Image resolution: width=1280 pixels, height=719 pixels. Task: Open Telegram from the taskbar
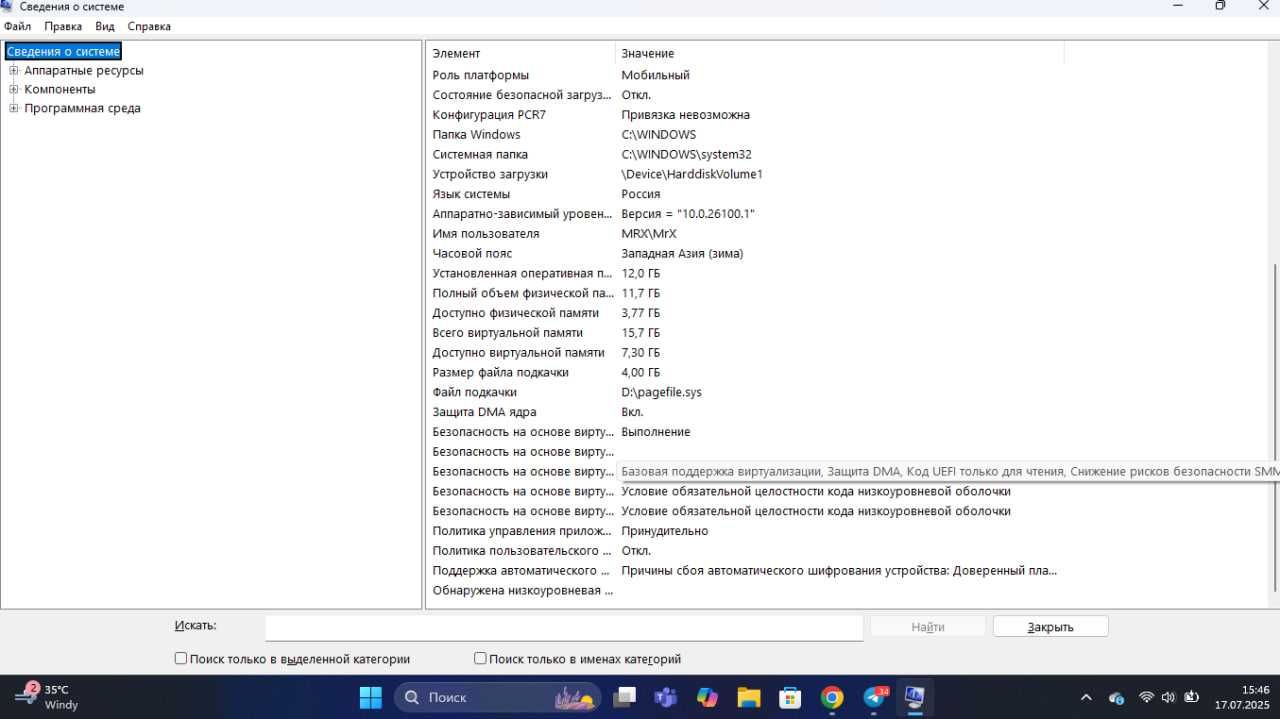point(874,697)
